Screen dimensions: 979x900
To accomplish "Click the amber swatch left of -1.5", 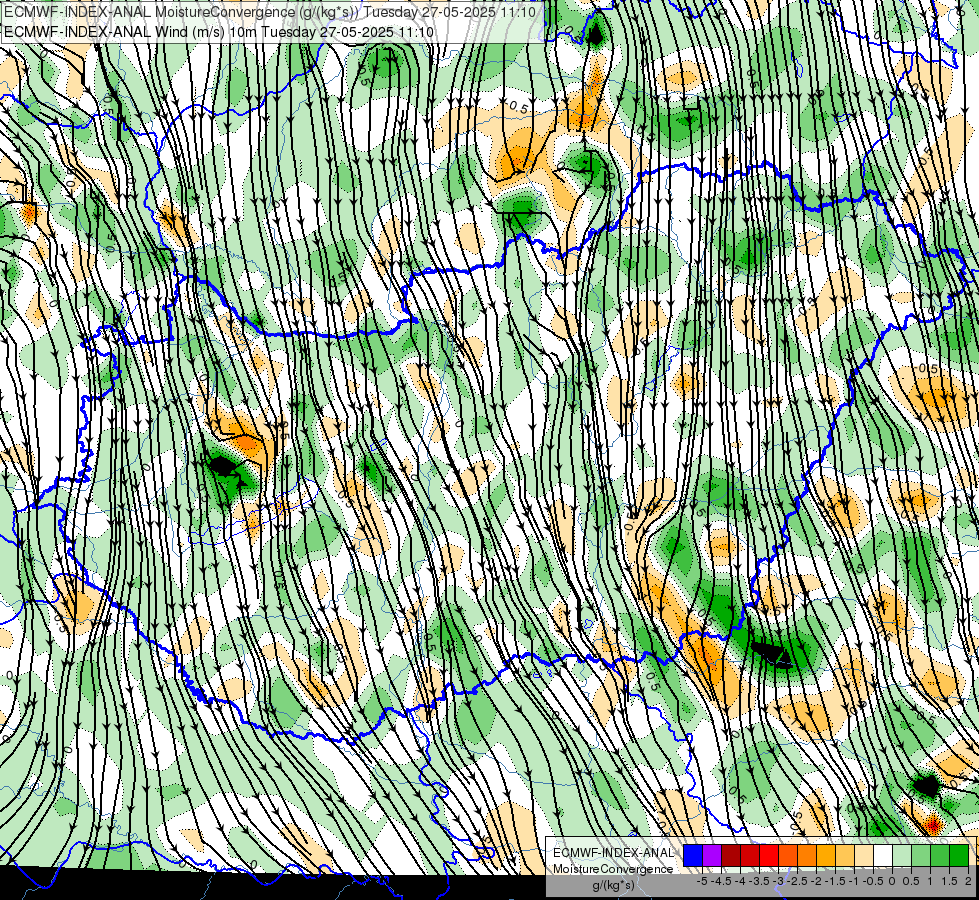I will [x=826, y=856].
